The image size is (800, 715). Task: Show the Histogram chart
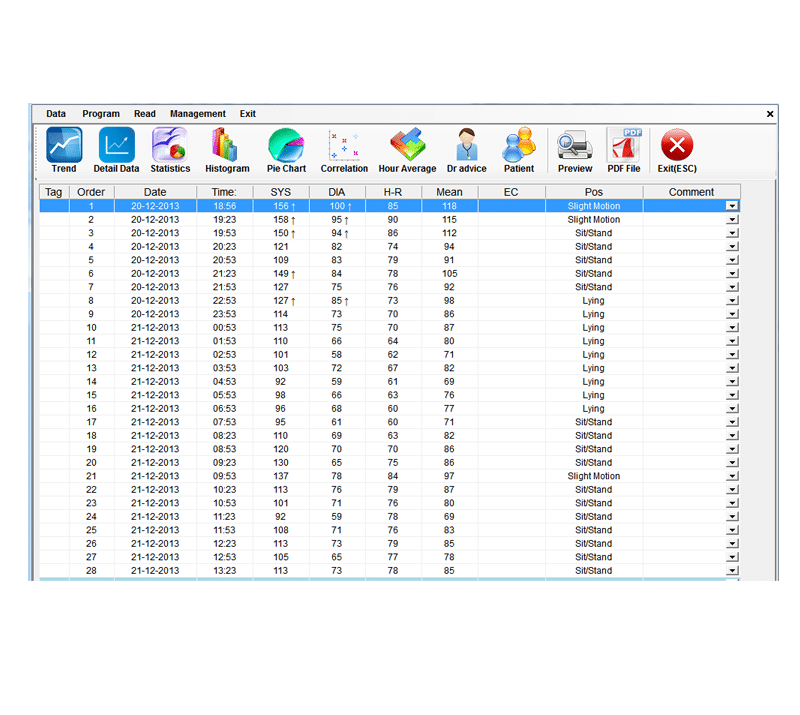pyautogui.click(x=227, y=150)
